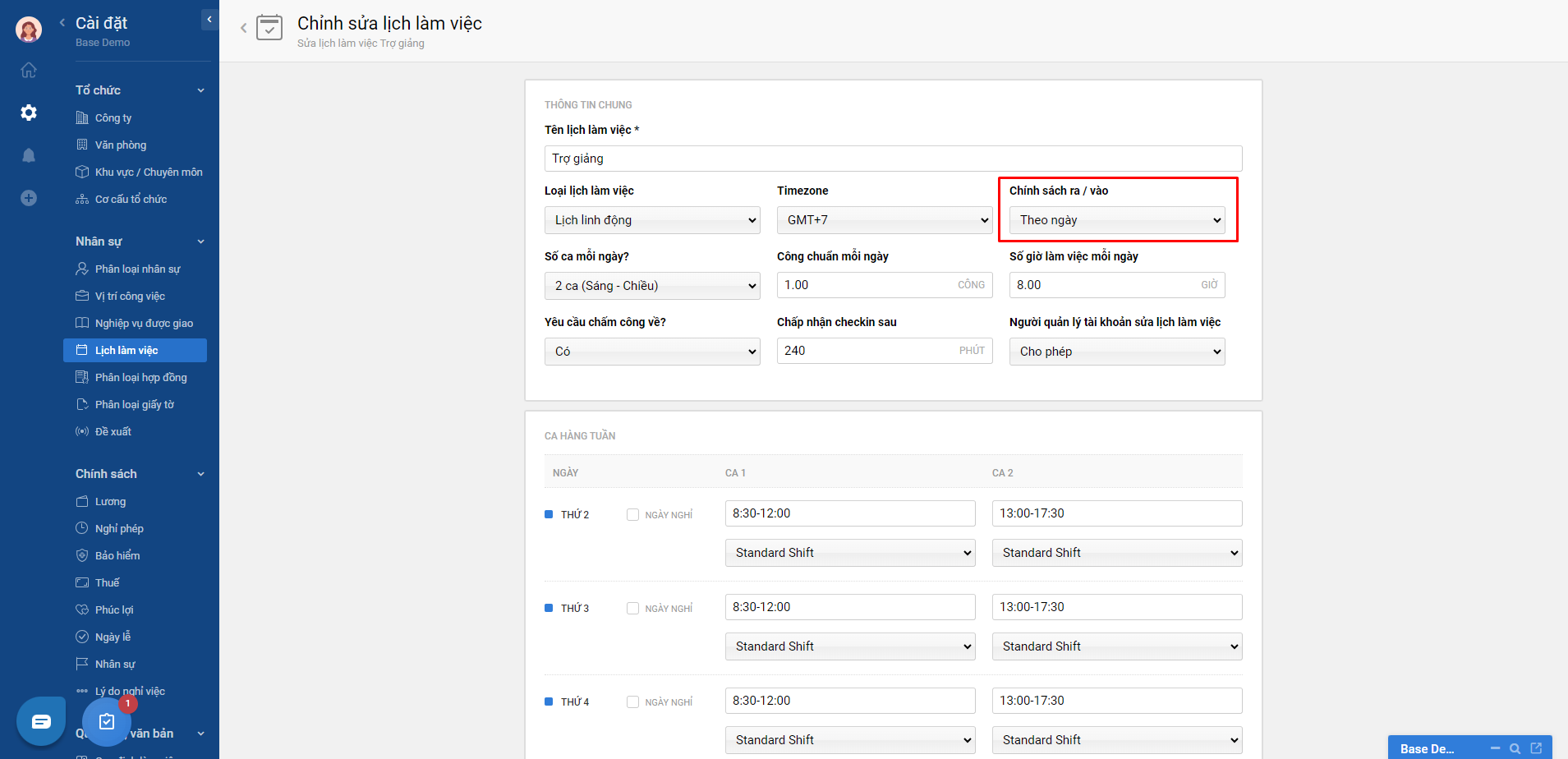
Task: Open the user avatar profile
Action: point(29,29)
